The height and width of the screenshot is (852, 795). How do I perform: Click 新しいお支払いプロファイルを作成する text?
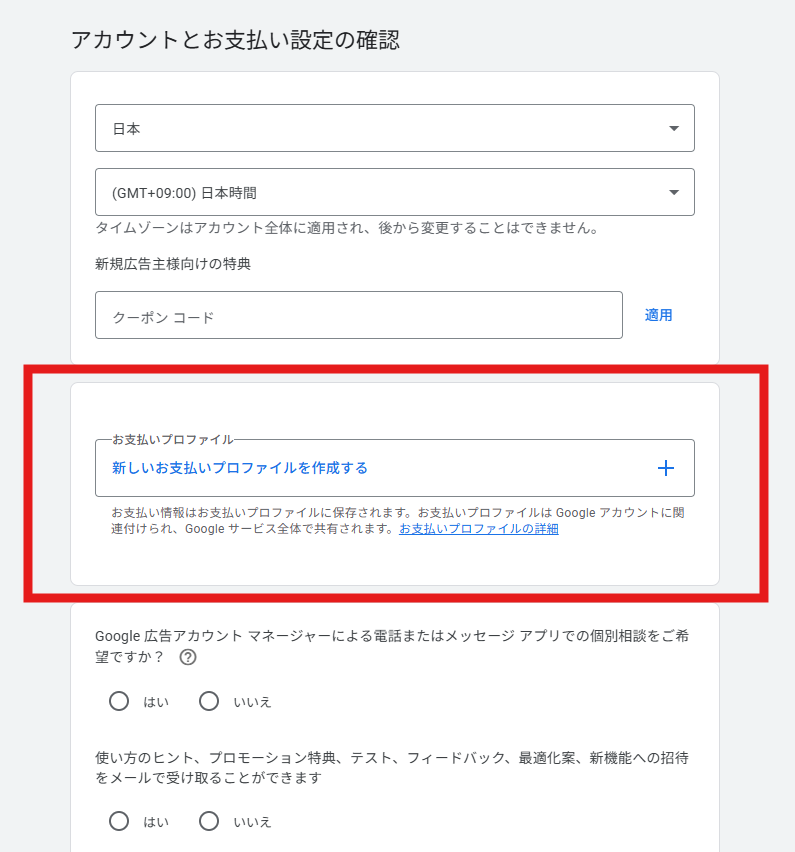240,468
